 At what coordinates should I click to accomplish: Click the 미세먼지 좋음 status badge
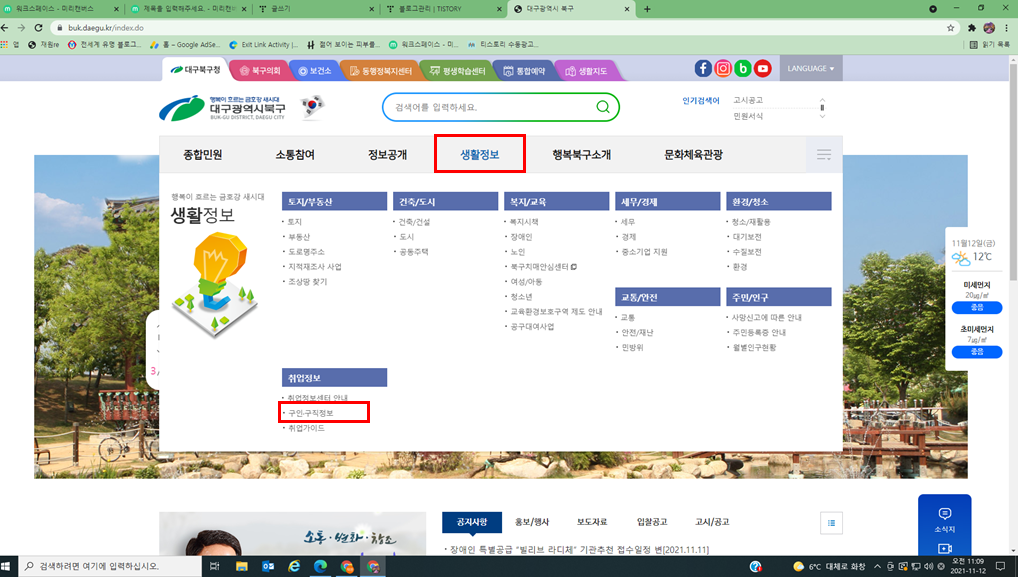977,308
